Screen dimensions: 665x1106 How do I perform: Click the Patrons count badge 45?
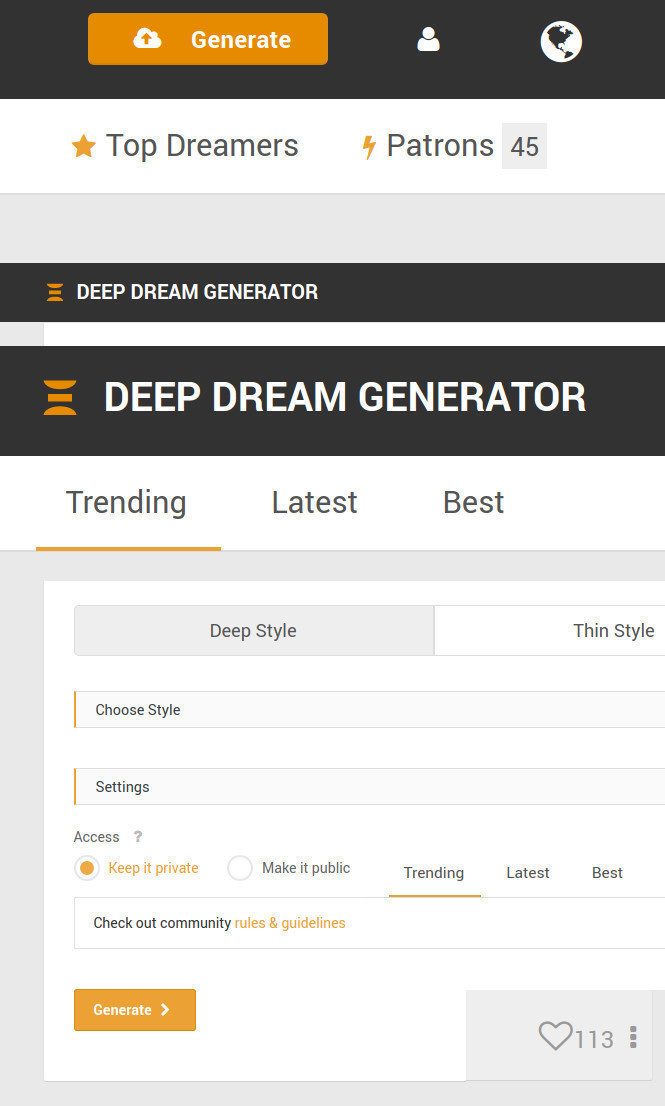(524, 146)
